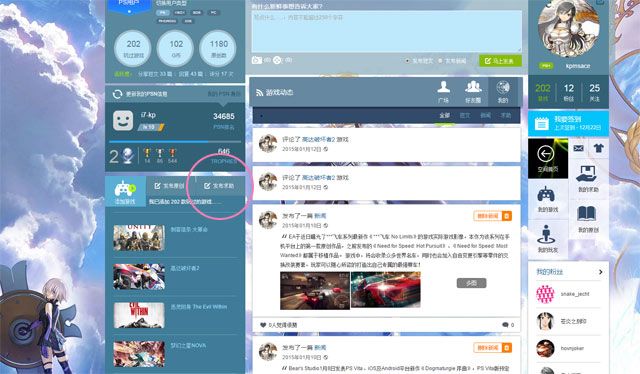Click the green publish now button

point(500,61)
